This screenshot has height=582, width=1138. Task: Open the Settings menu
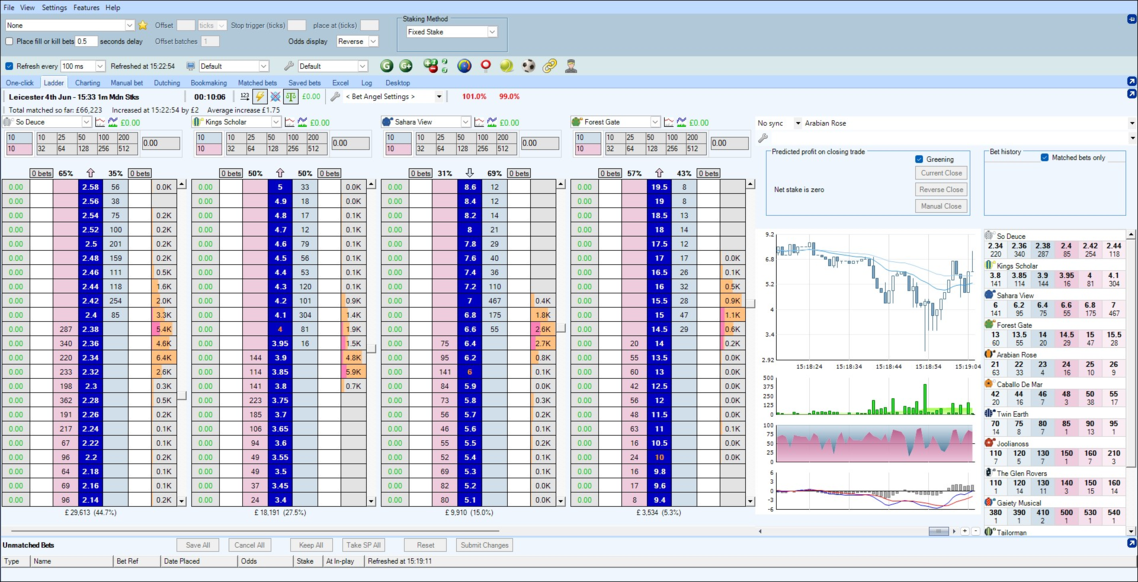point(54,7)
